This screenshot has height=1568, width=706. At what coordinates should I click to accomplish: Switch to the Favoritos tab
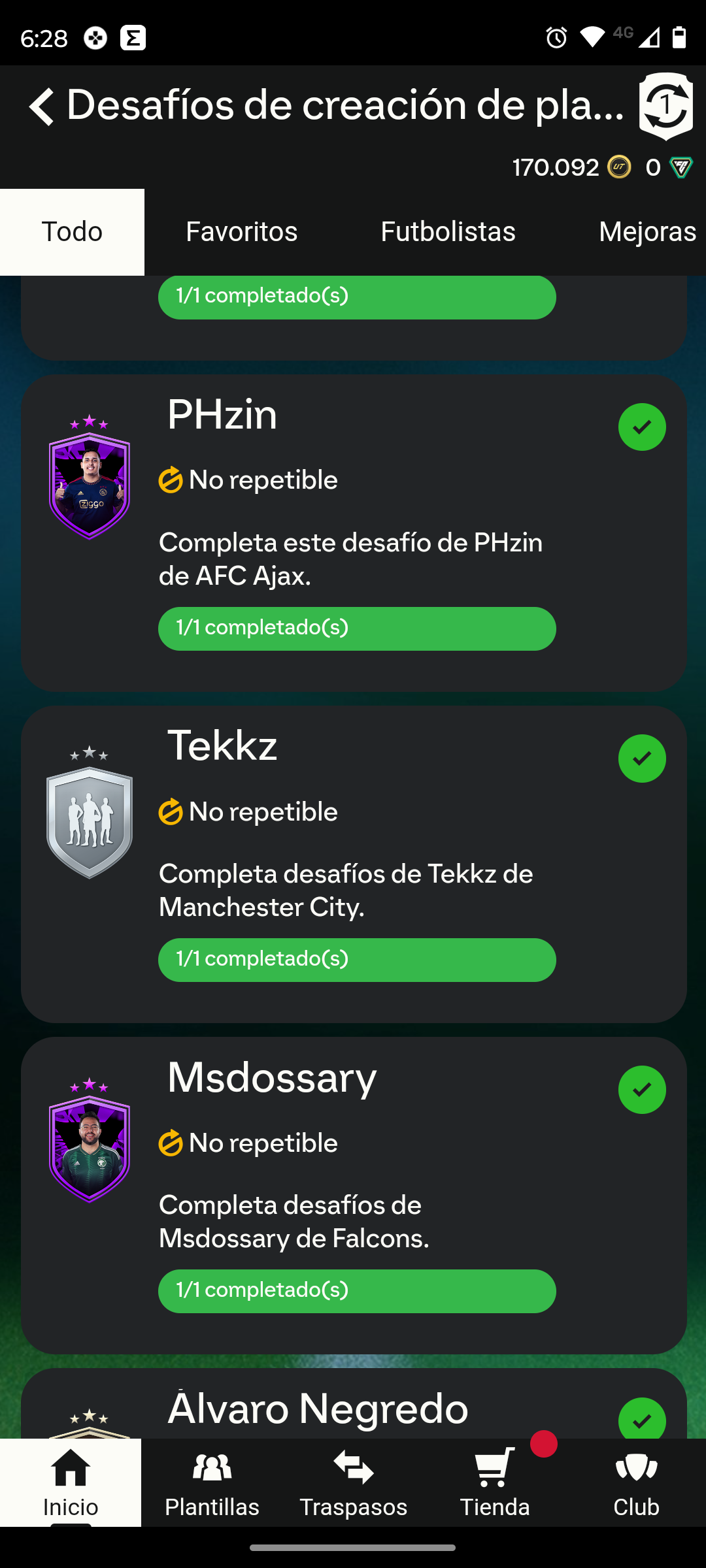pyautogui.click(x=241, y=232)
